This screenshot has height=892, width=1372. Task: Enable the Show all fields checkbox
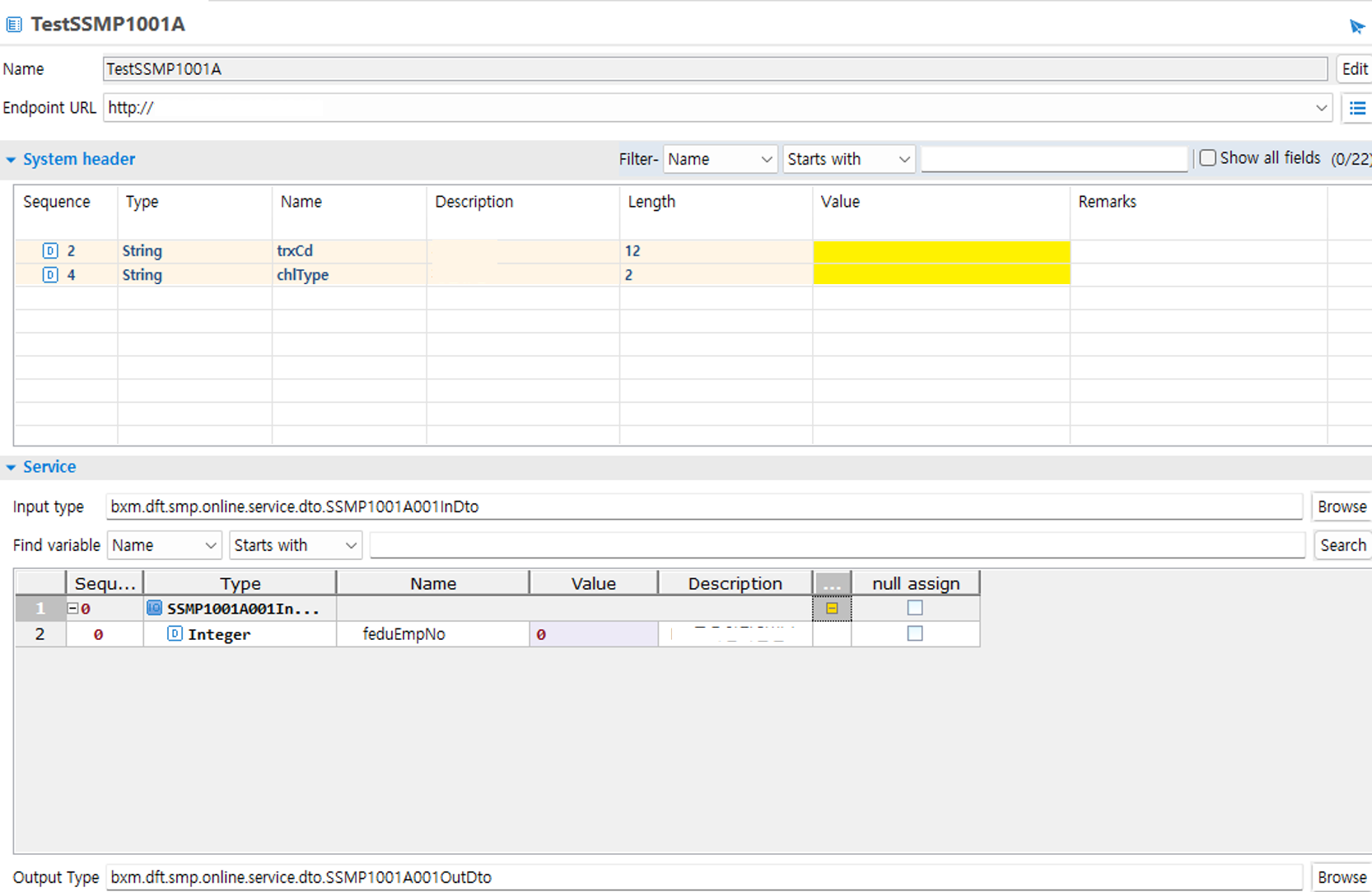point(1207,158)
